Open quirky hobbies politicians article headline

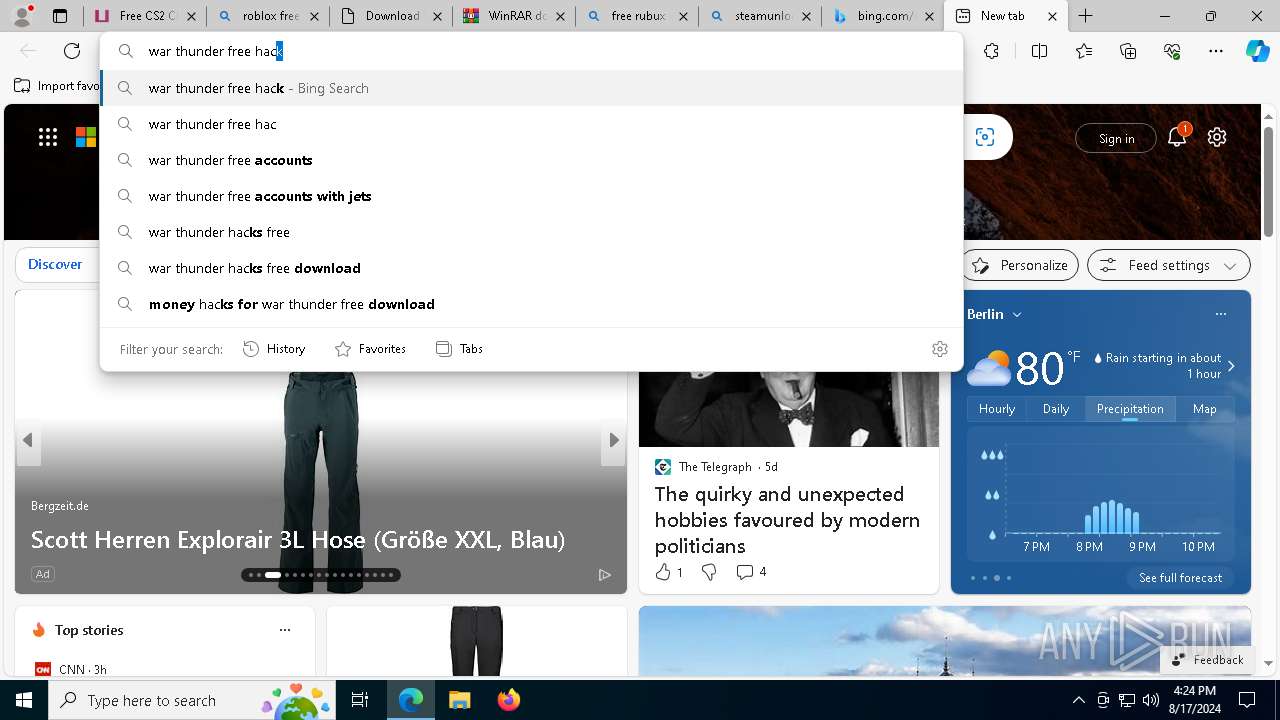787,520
